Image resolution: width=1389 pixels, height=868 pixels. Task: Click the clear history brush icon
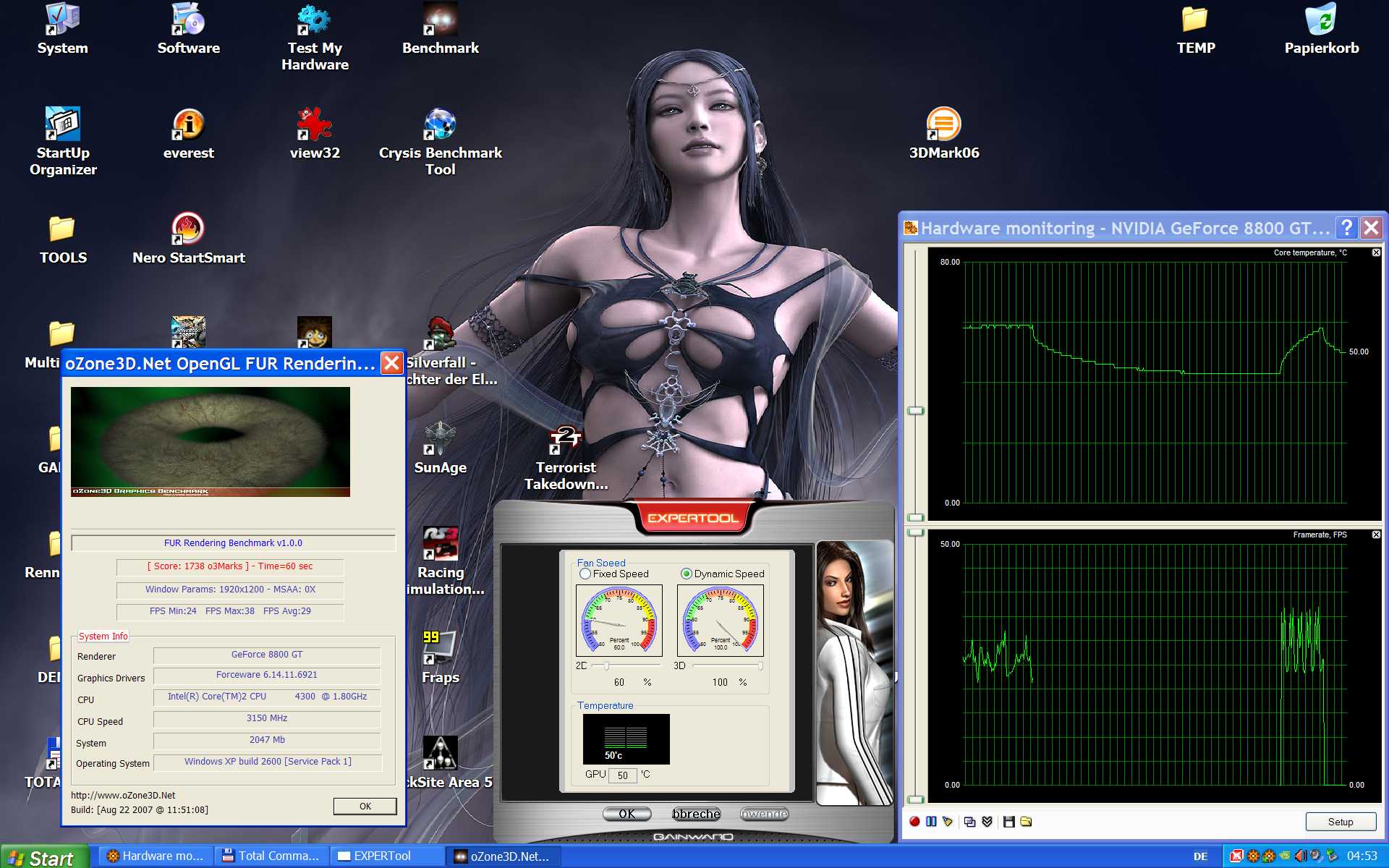pyautogui.click(x=948, y=822)
